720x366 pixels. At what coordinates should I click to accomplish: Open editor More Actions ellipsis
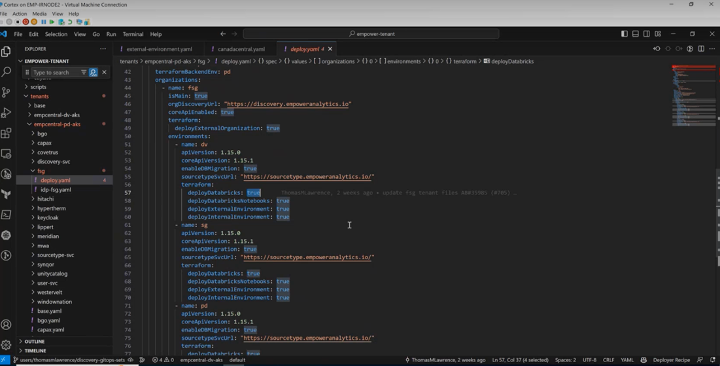712,49
